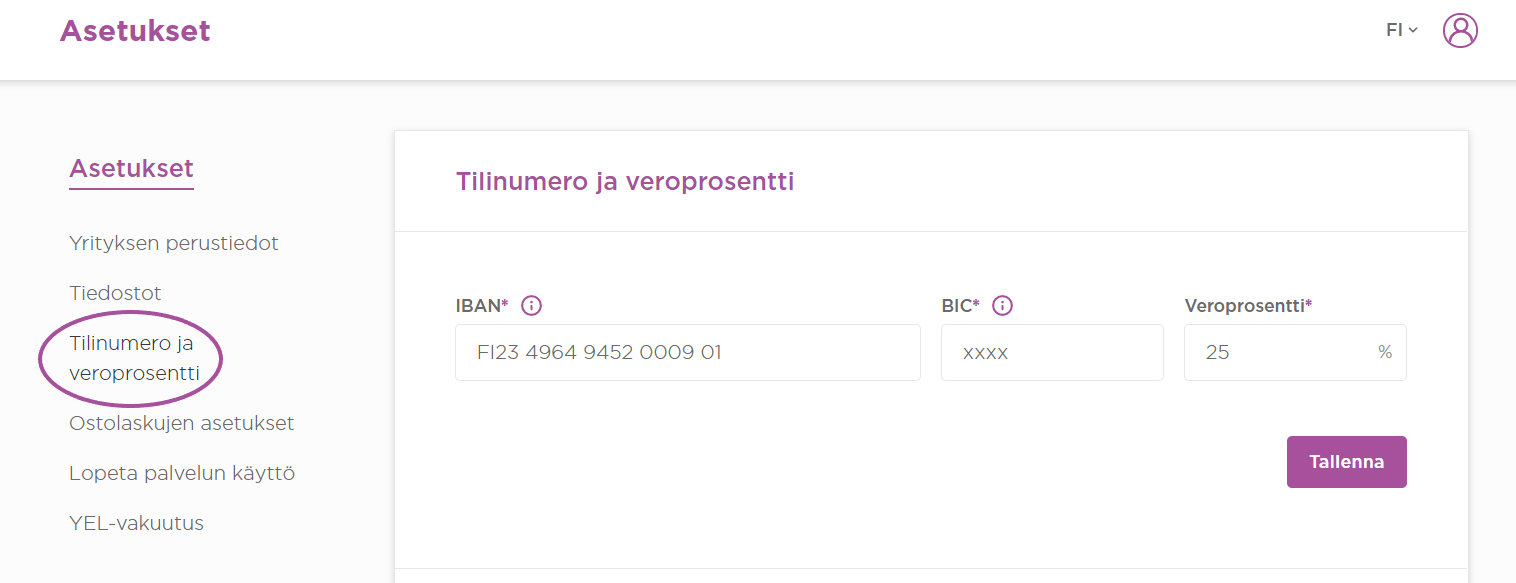Click the IBAN field label
The height and width of the screenshot is (583, 1516).
[482, 306]
